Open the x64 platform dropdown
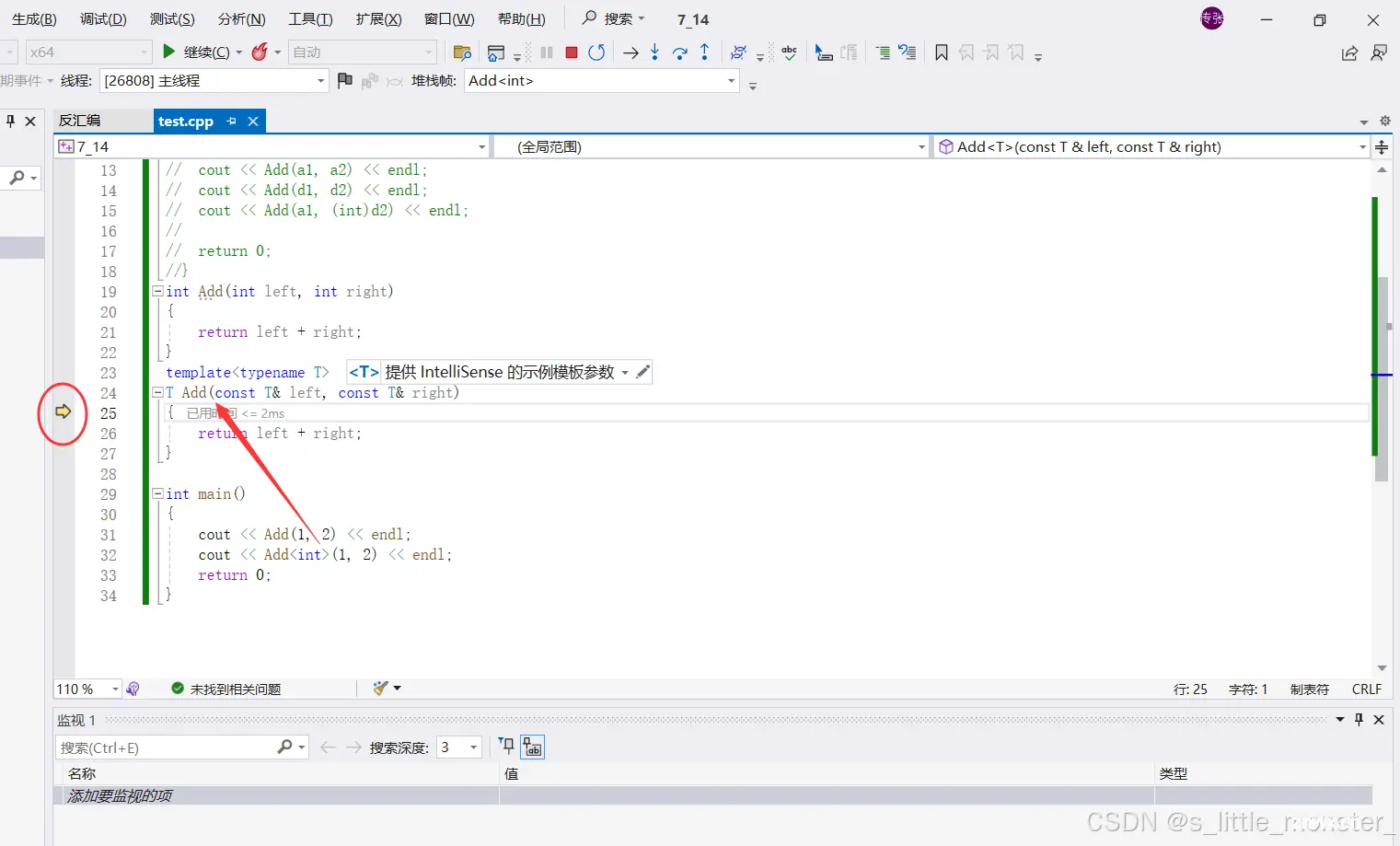The image size is (1400, 846). tap(143, 52)
